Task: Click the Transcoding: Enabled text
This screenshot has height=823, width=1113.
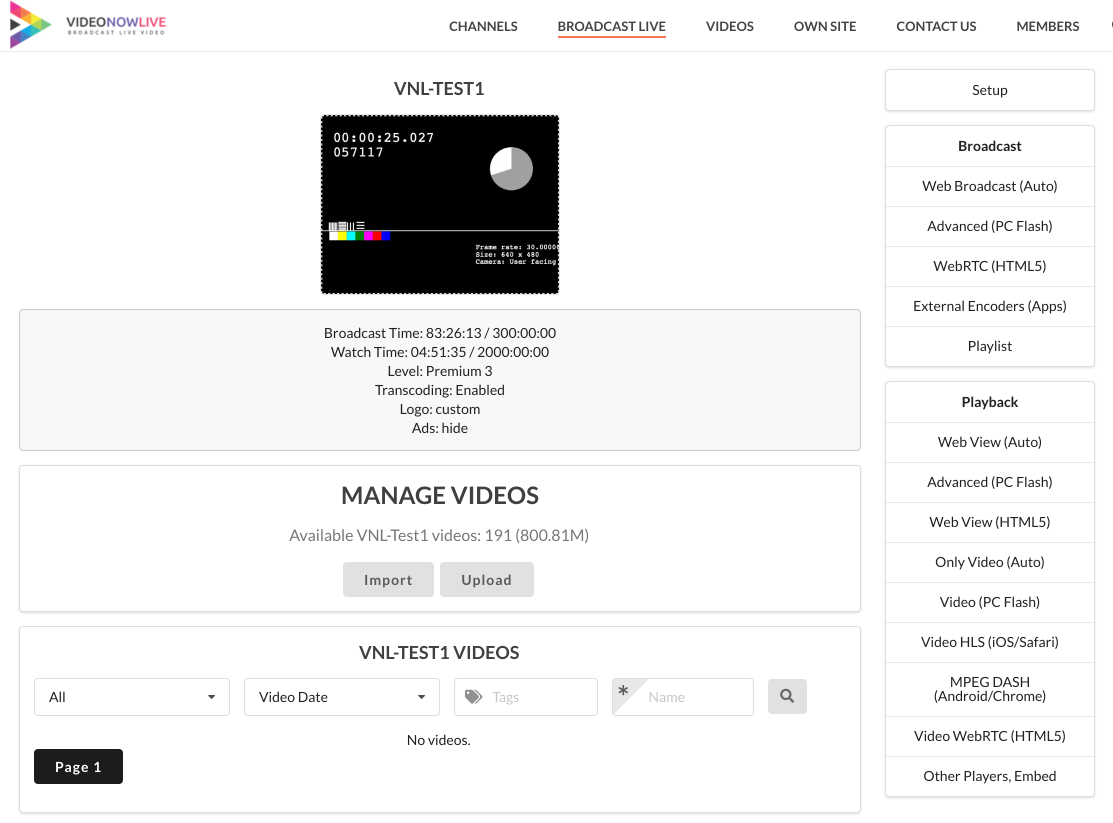Action: pyautogui.click(x=440, y=390)
